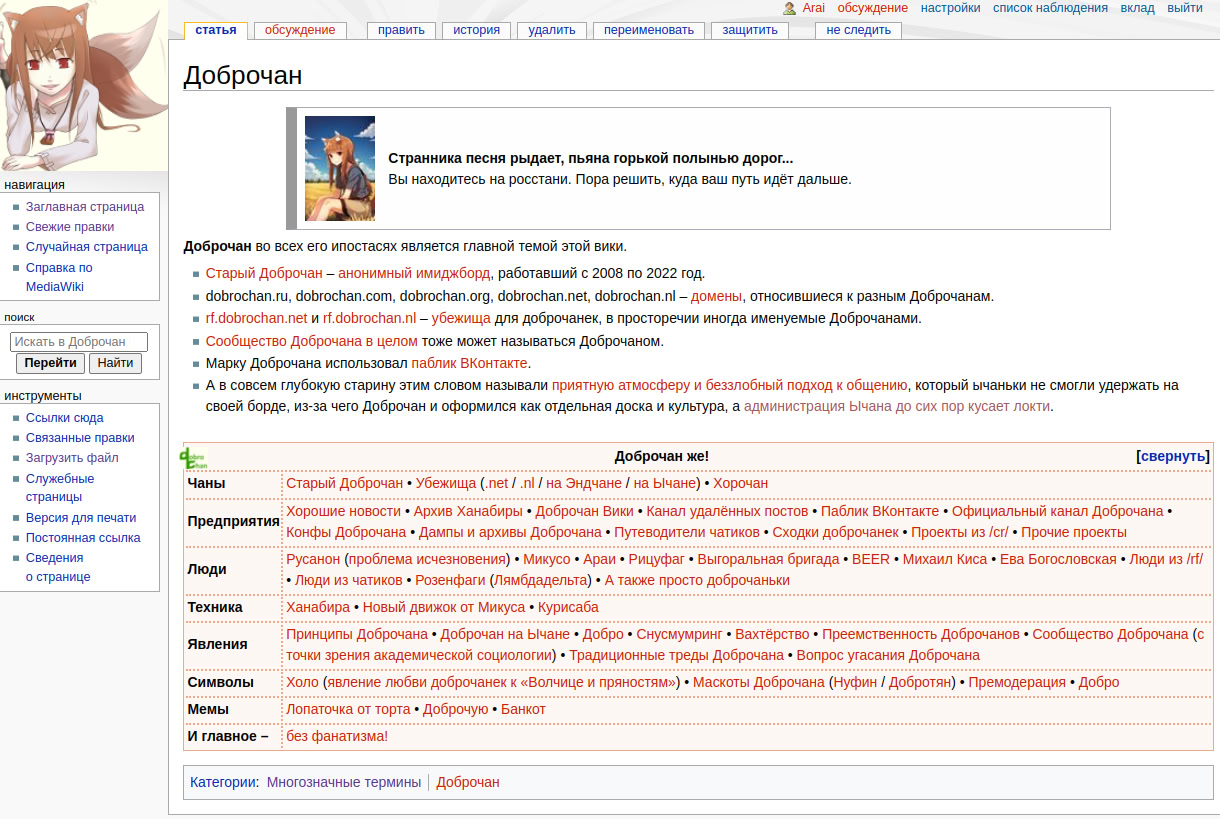
Task: Open user обсуждение link next to Arai
Action: (x=872, y=8)
